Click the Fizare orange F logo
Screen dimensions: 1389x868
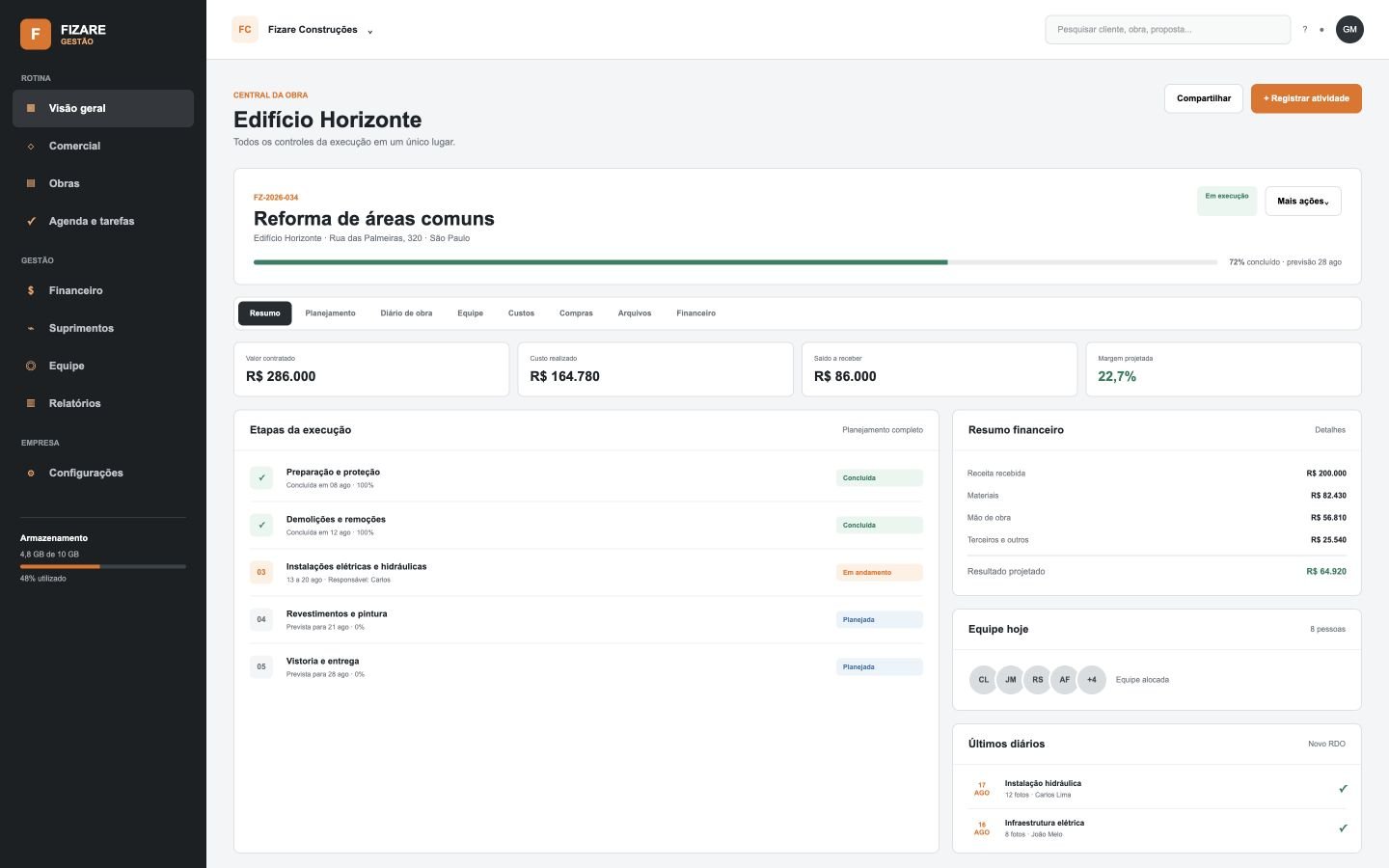coord(36,34)
